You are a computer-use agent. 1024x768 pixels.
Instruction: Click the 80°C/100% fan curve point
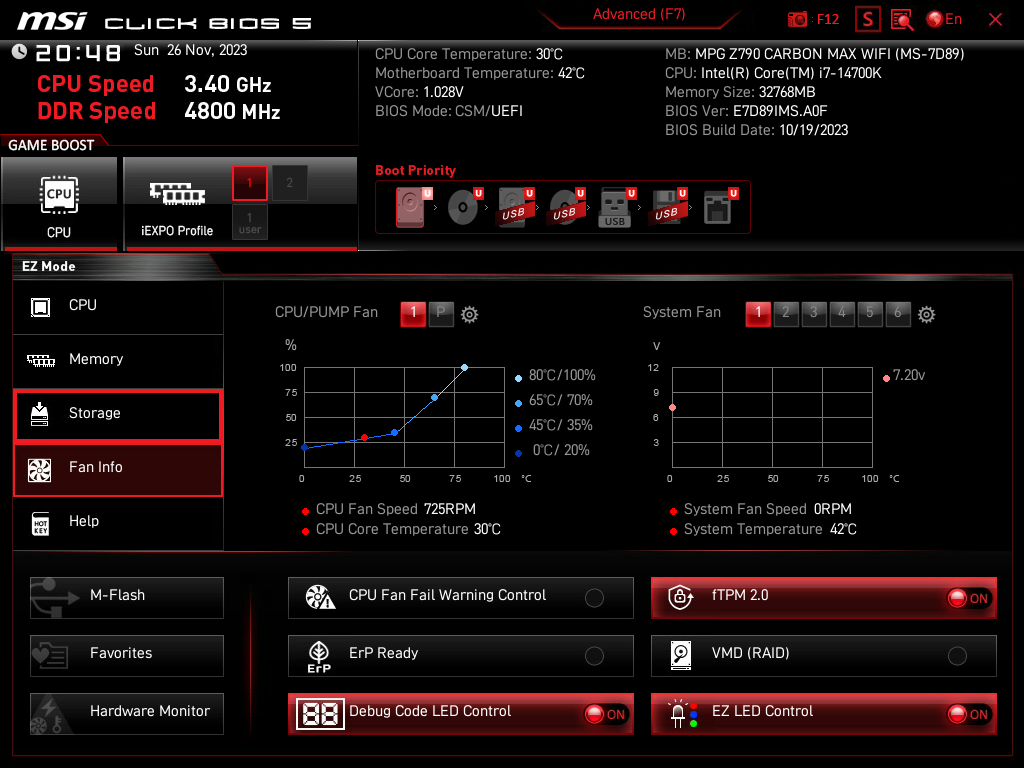pyautogui.click(x=464, y=368)
